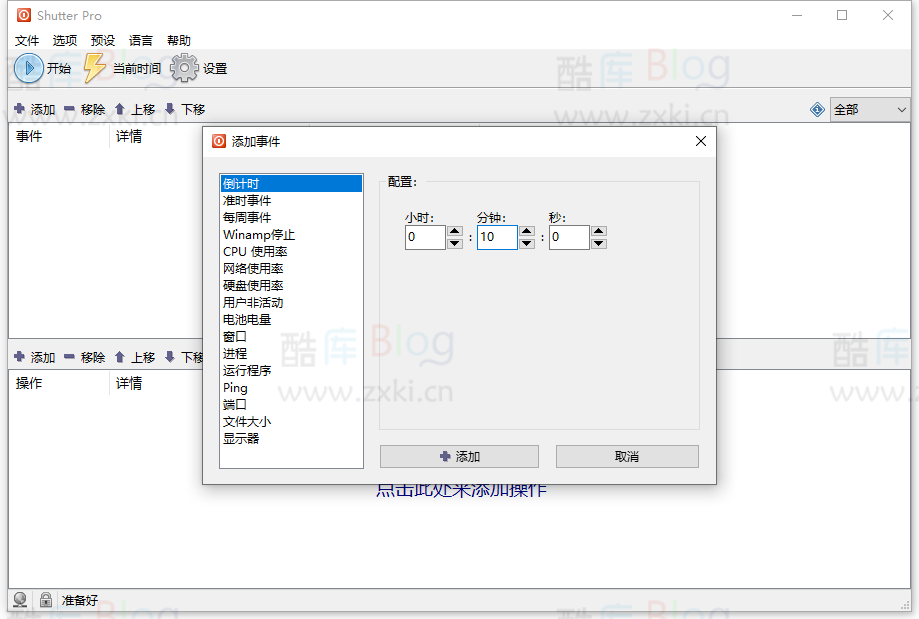The image size is (919, 619).
Task: Click the plus 添加 icon on the event toolbar
Action: point(19,108)
